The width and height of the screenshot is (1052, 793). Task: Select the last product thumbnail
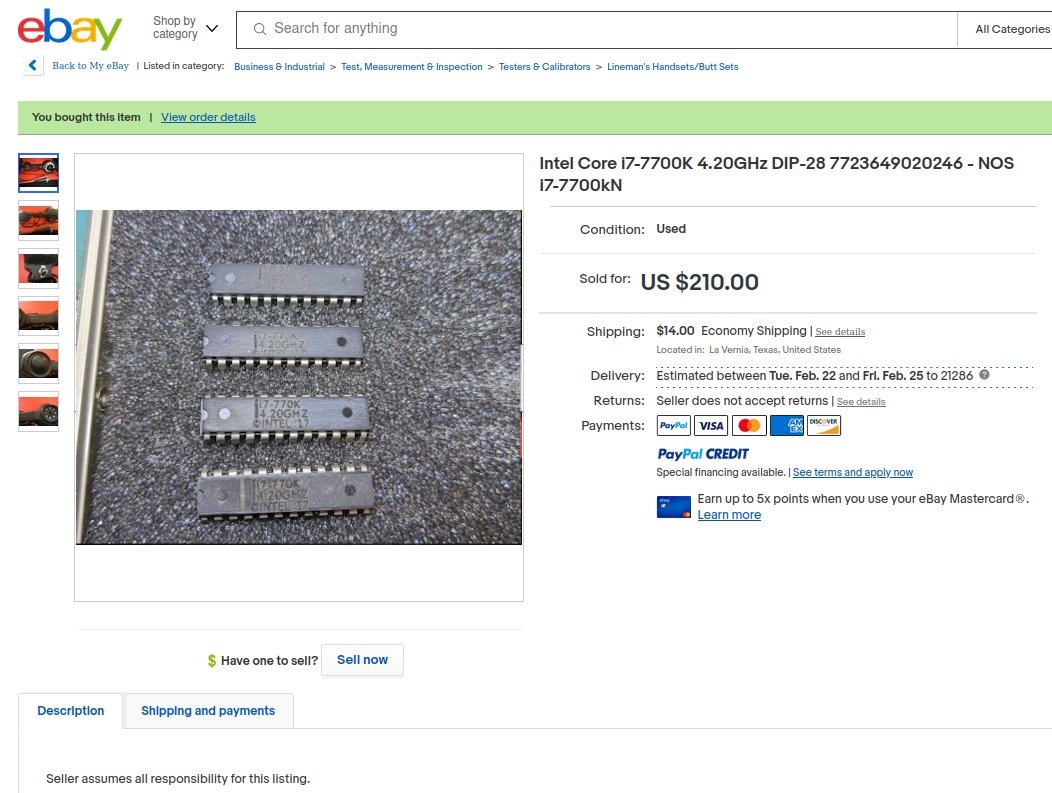(x=39, y=411)
